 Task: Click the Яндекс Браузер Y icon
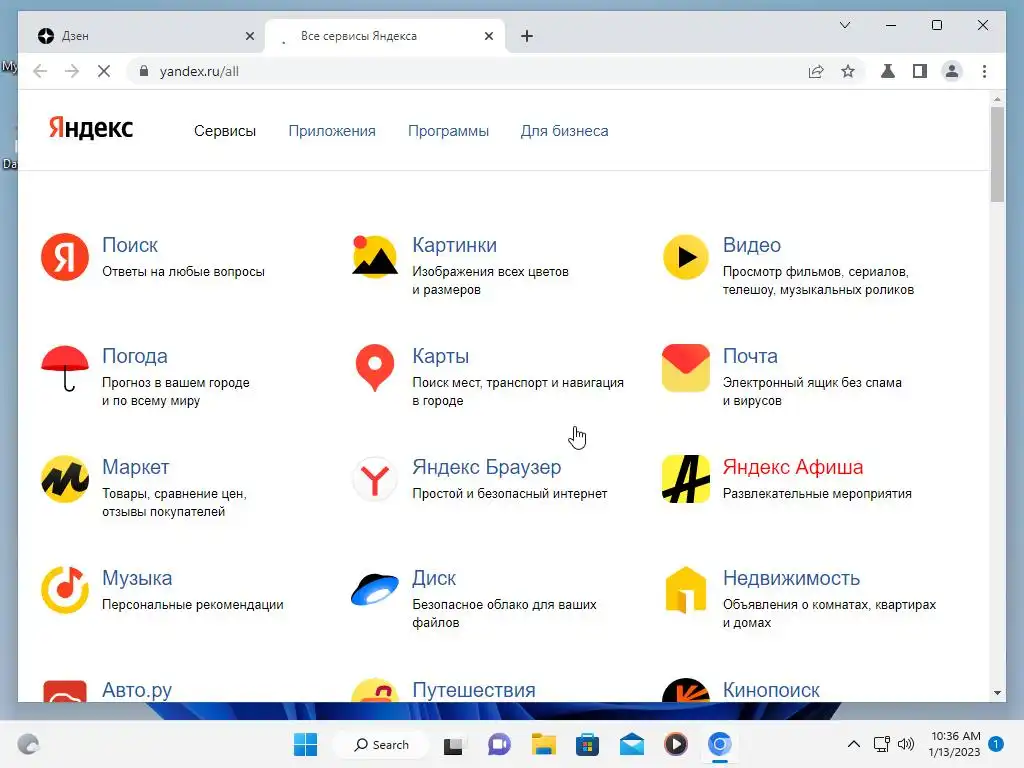pyautogui.click(x=375, y=479)
